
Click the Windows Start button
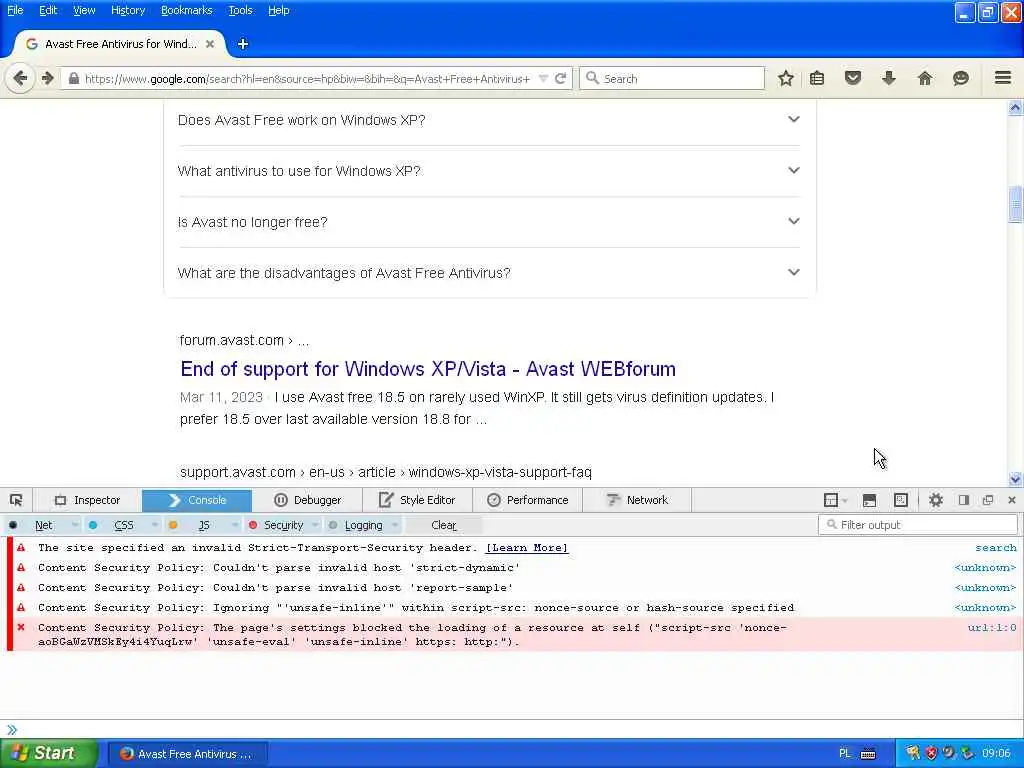pyautogui.click(x=49, y=754)
